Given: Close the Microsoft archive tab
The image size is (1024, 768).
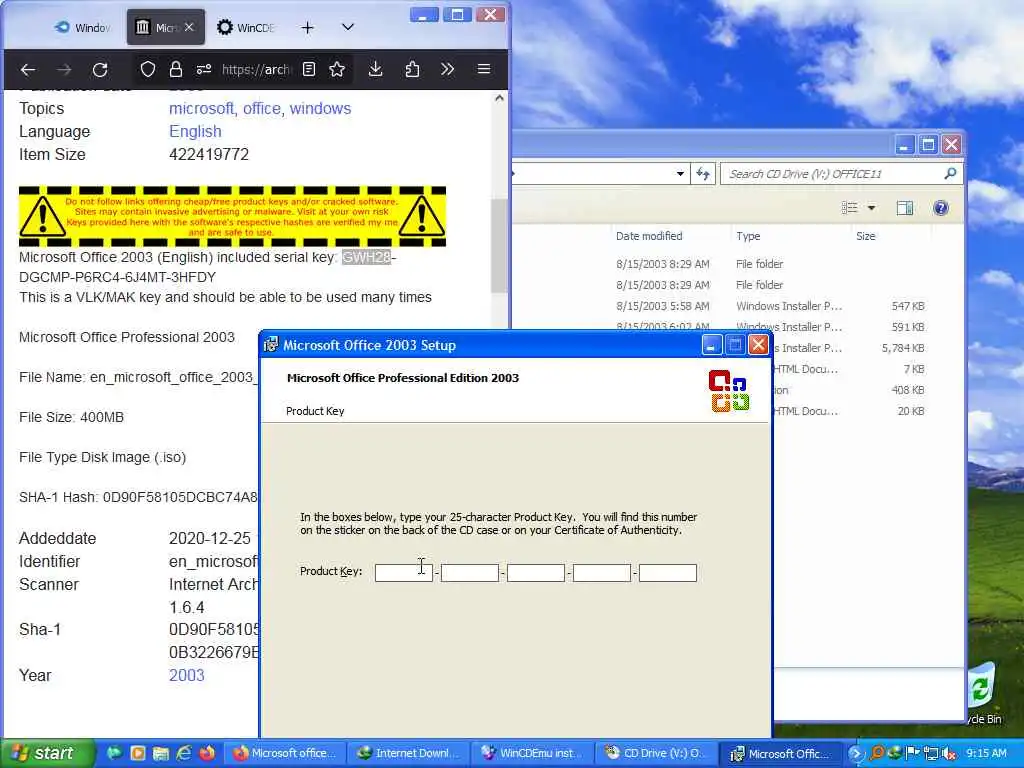Looking at the screenshot, I should tap(189, 27).
